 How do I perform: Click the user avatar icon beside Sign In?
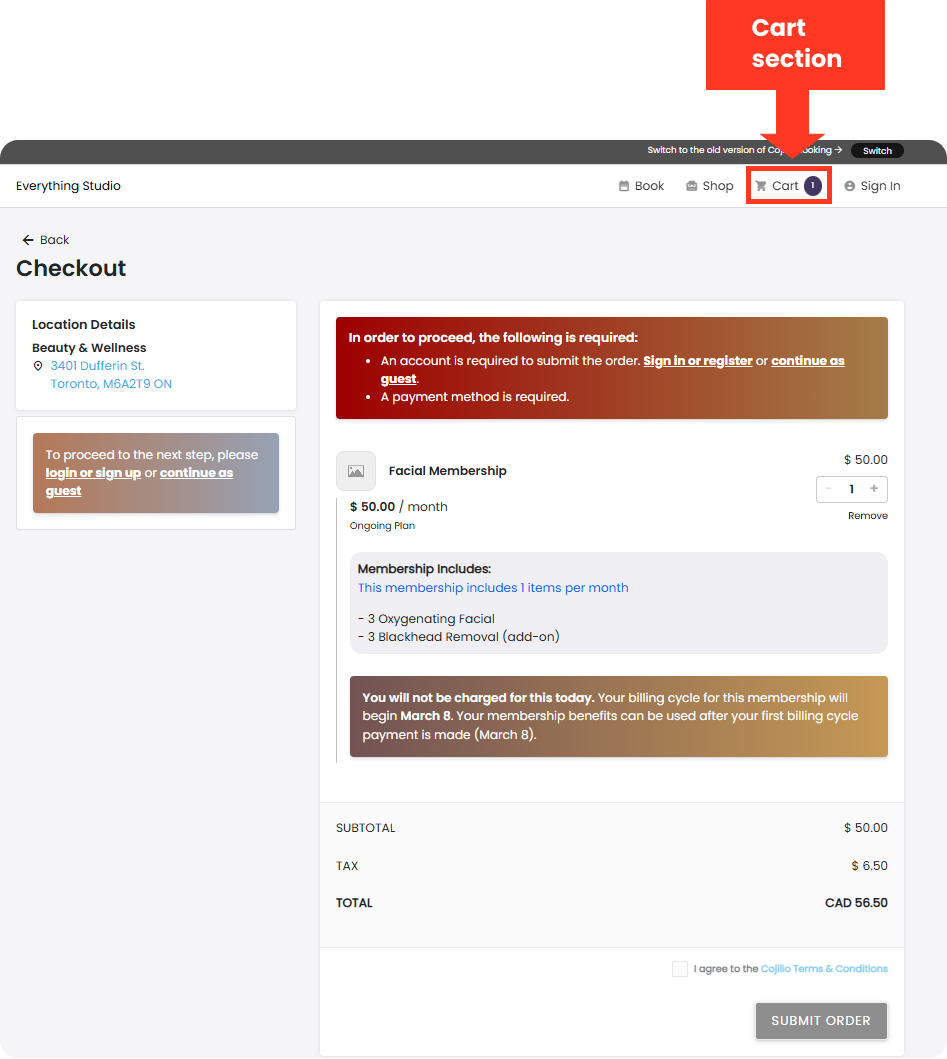point(850,186)
